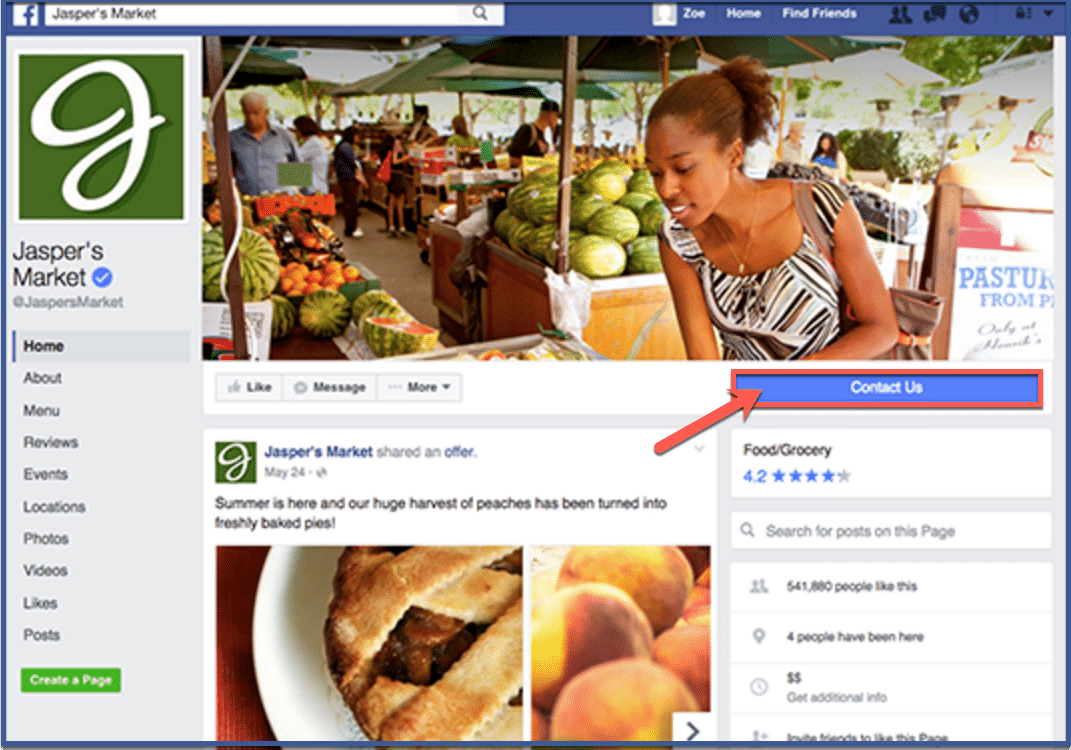Open the peaches photo
Image resolution: width=1071 pixels, height=750 pixels.
pyautogui.click(x=621, y=643)
